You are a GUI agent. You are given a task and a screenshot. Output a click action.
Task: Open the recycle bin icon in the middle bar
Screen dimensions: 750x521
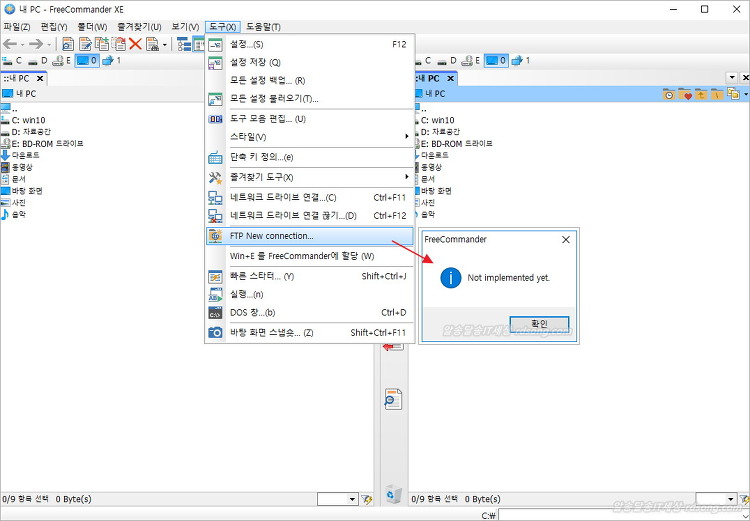[x=393, y=493]
